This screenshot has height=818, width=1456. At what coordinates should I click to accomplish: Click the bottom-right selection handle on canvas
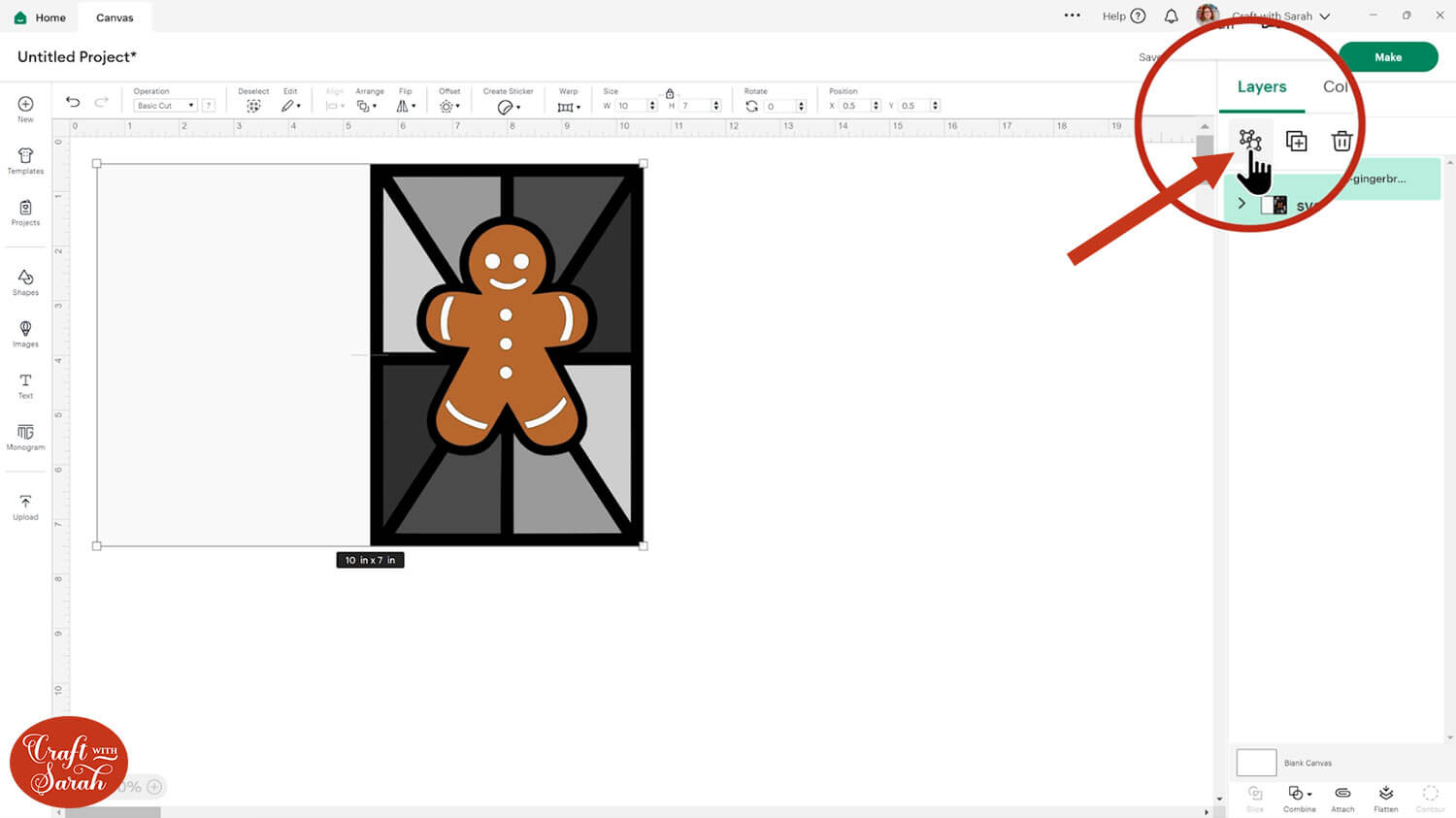(643, 545)
